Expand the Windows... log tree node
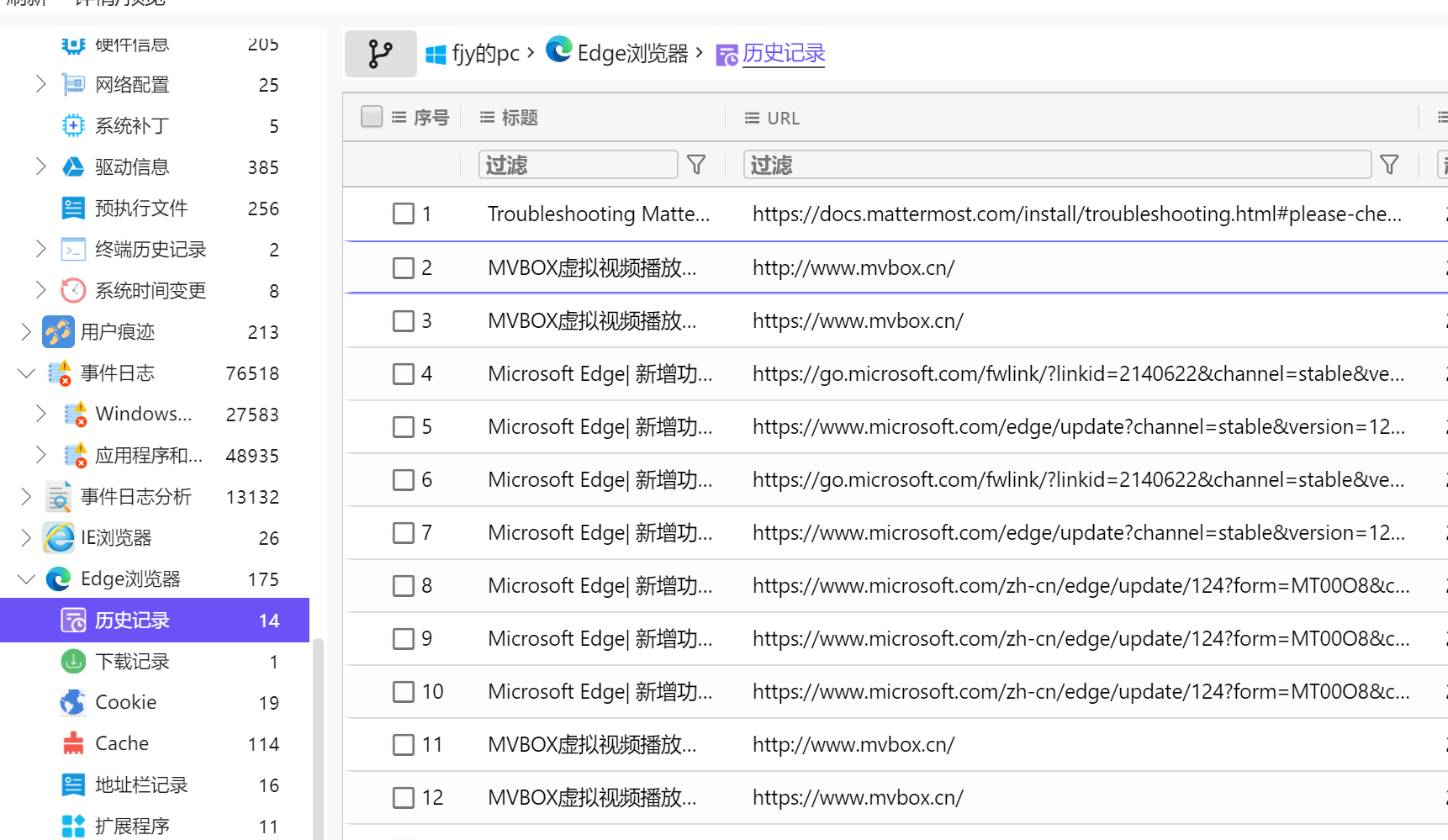Image resolution: width=1448 pixels, height=840 pixels. (40, 414)
